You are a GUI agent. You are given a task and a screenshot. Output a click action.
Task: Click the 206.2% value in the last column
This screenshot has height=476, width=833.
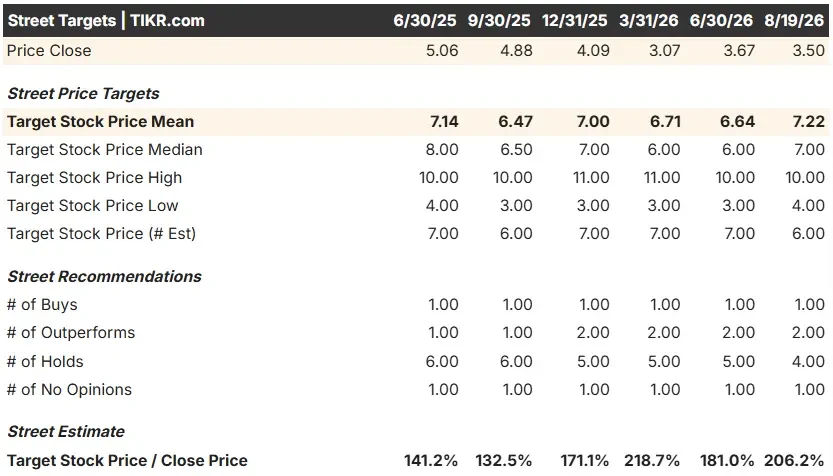tap(794, 461)
